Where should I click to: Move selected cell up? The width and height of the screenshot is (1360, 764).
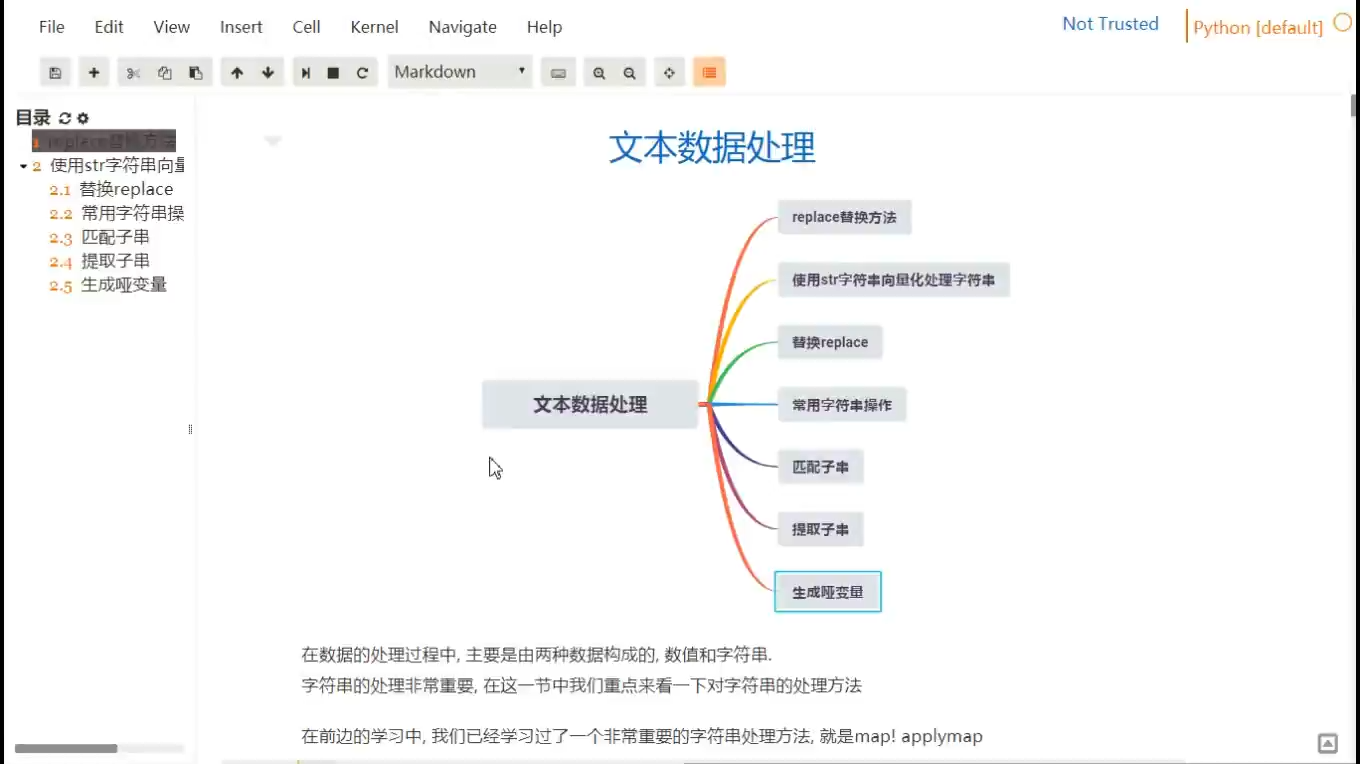point(237,73)
